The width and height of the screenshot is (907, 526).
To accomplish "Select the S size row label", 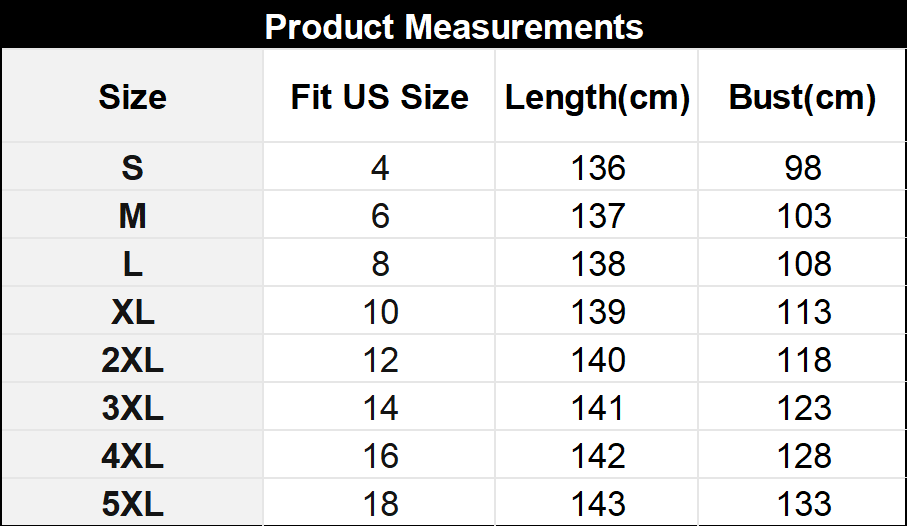I will click(x=132, y=168).
